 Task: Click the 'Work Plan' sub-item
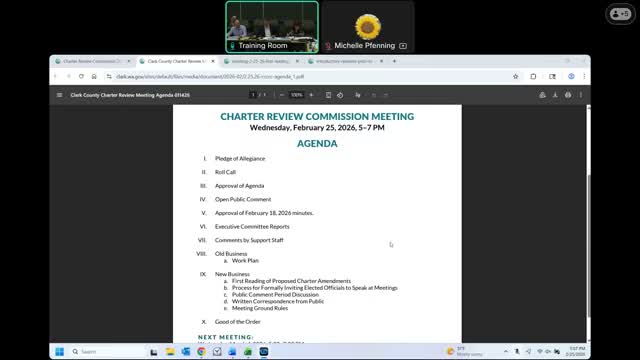245,260
